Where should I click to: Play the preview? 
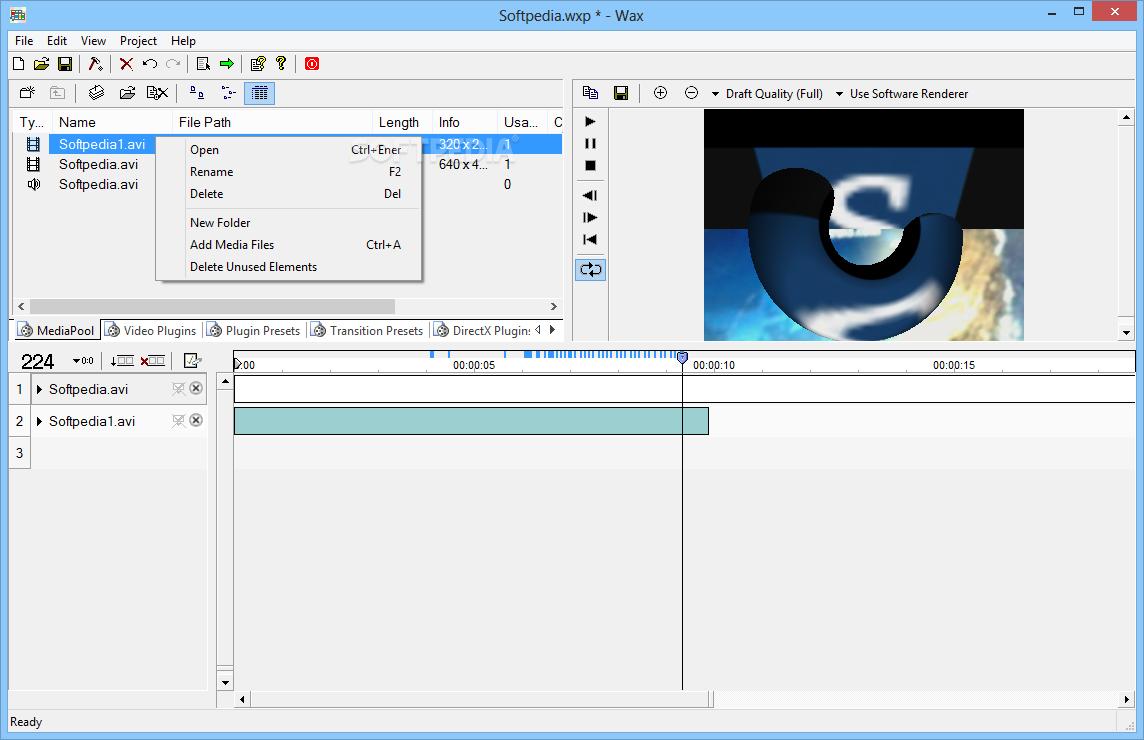590,122
